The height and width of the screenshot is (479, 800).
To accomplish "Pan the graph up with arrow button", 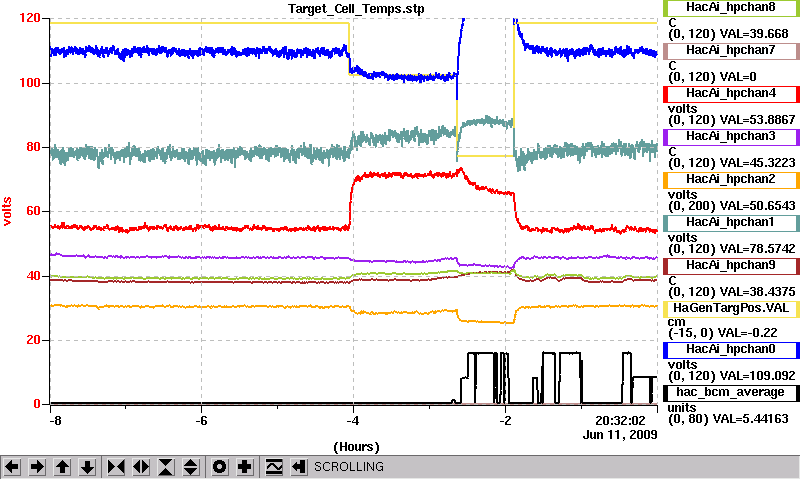I will tap(62, 467).
